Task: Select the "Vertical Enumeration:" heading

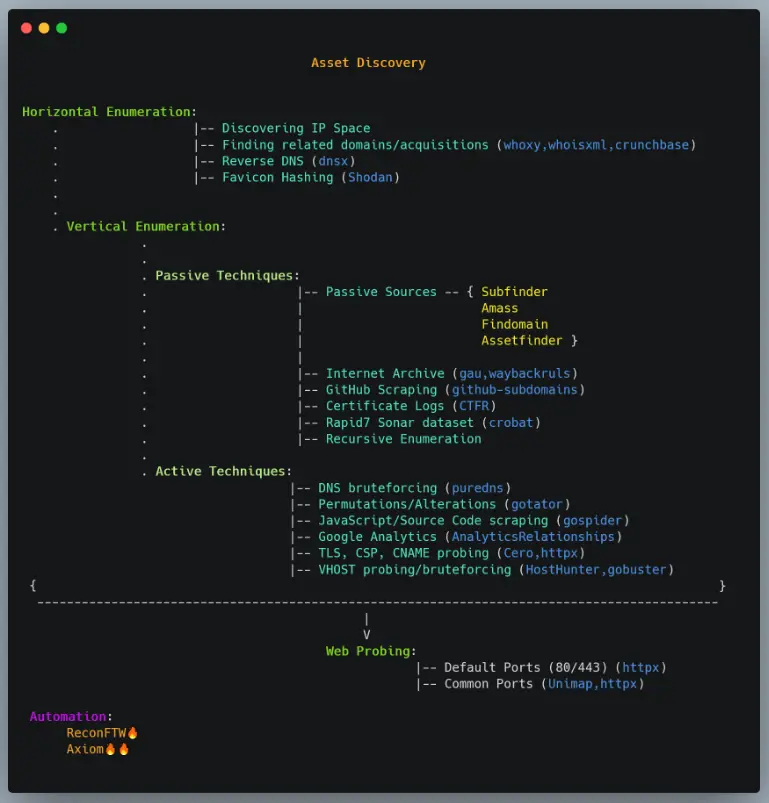Action: pos(146,226)
